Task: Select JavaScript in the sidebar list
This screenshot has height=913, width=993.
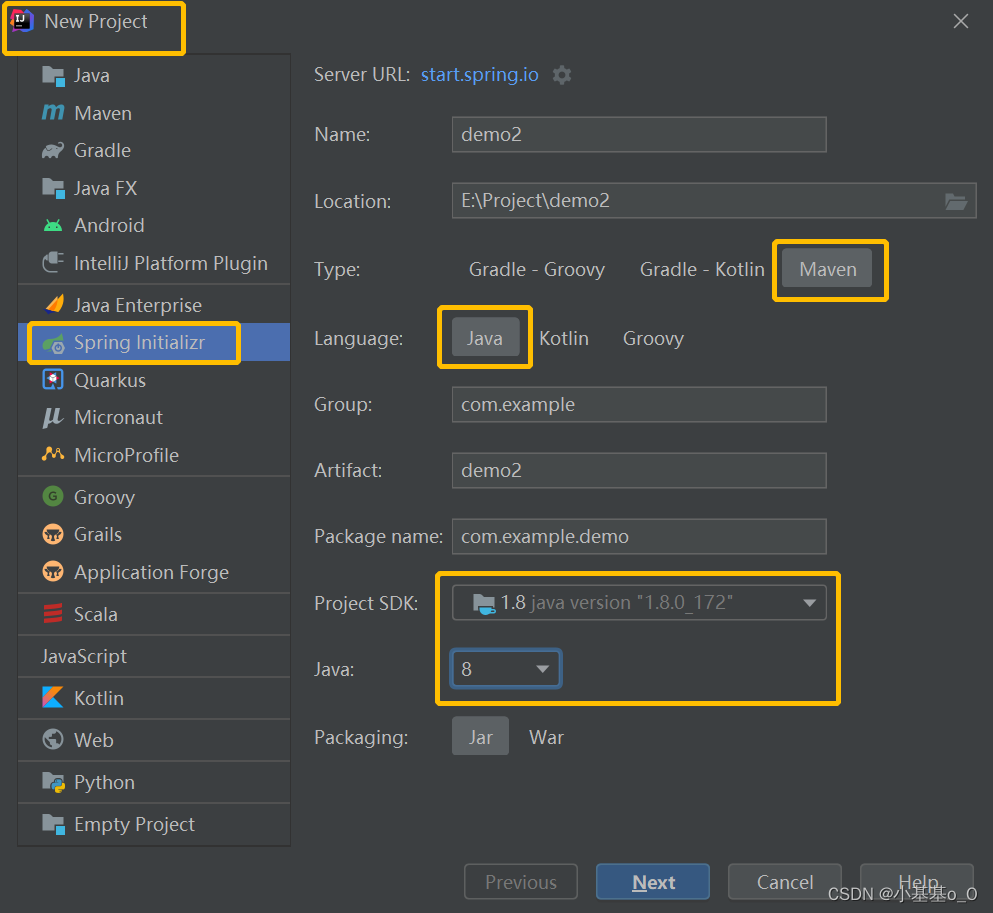Action: (x=154, y=656)
